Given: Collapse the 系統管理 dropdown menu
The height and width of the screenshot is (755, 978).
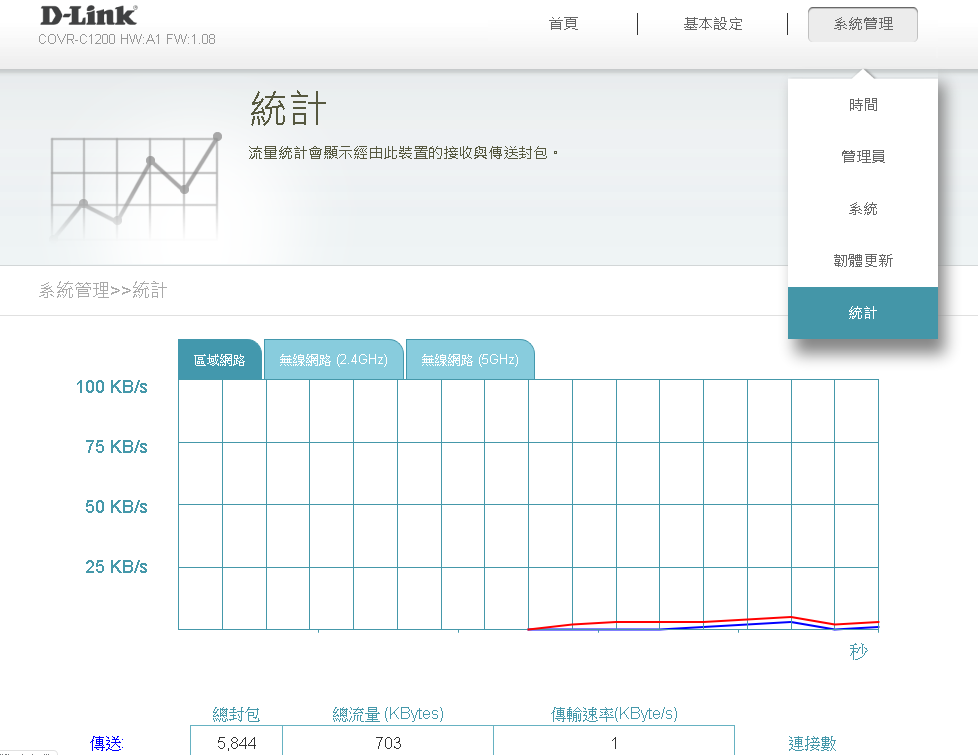Looking at the screenshot, I should (862, 25).
